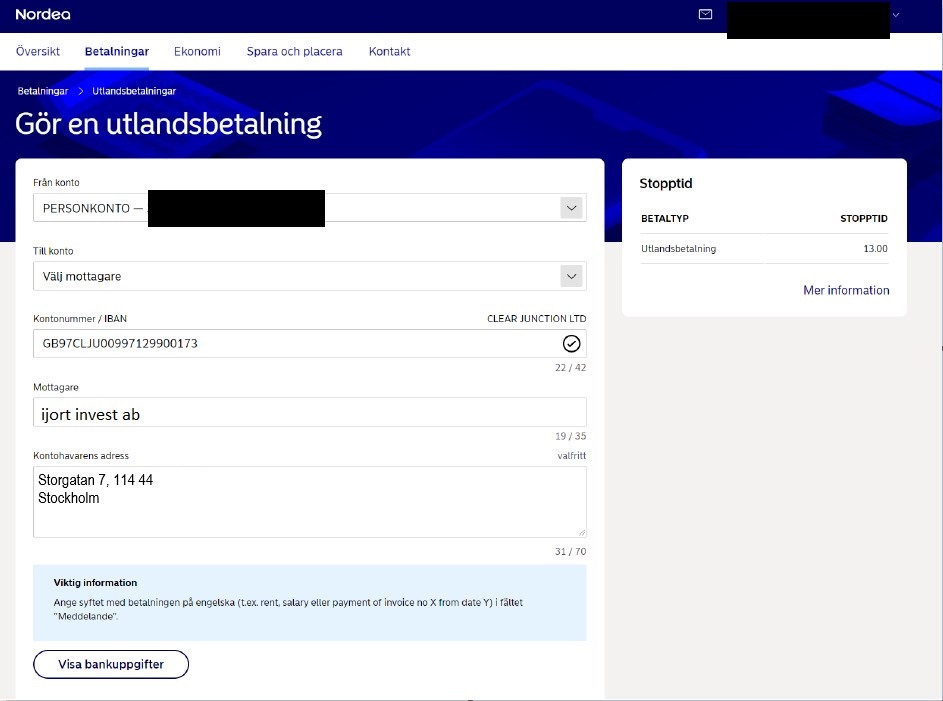The width and height of the screenshot is (943, 701).
Task: Open the Ekonomi tab
Action: [x=197, y=52]
